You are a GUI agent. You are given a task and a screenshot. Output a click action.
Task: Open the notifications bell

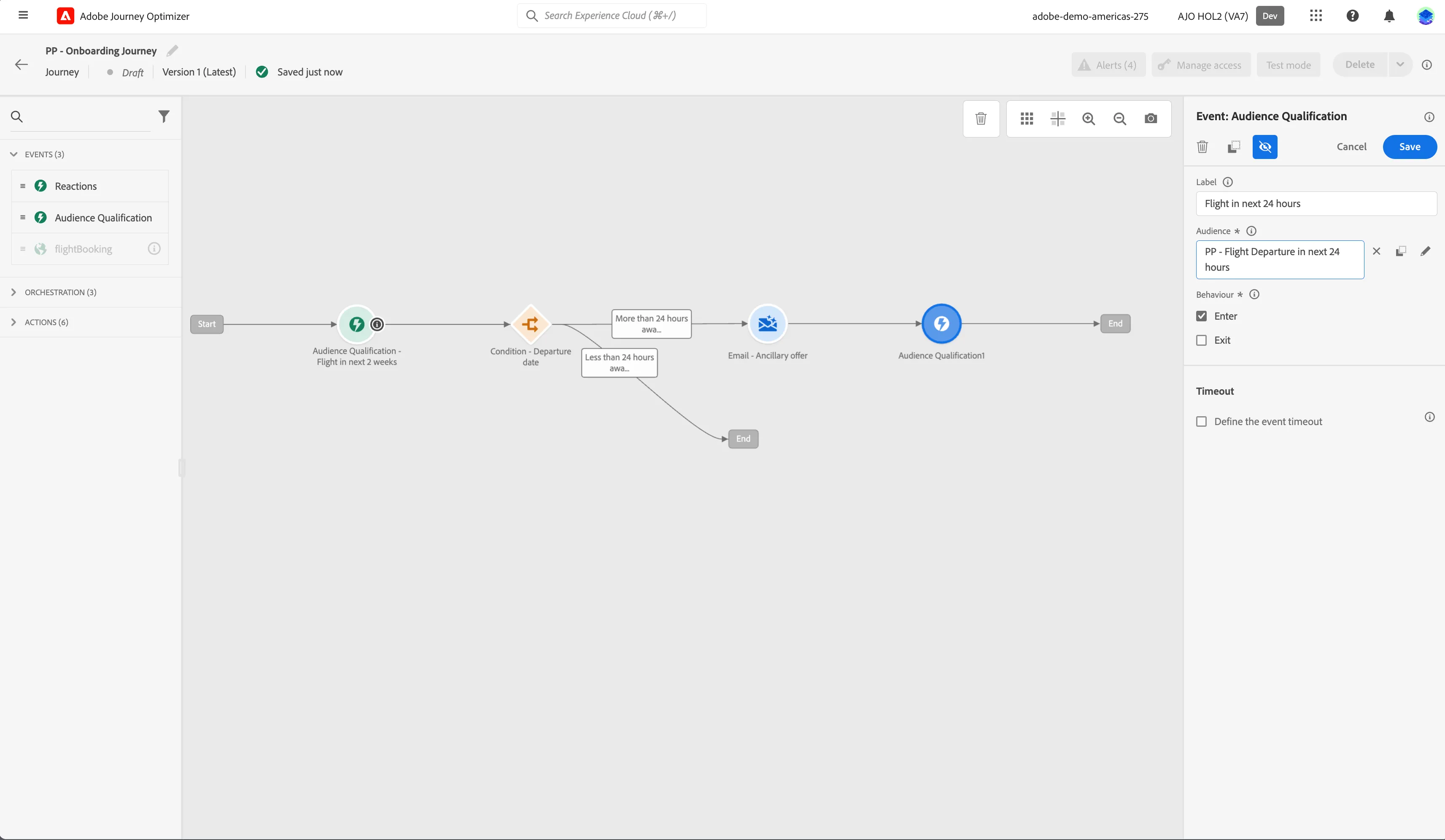pyautogui.click(x=1389, y=16)
